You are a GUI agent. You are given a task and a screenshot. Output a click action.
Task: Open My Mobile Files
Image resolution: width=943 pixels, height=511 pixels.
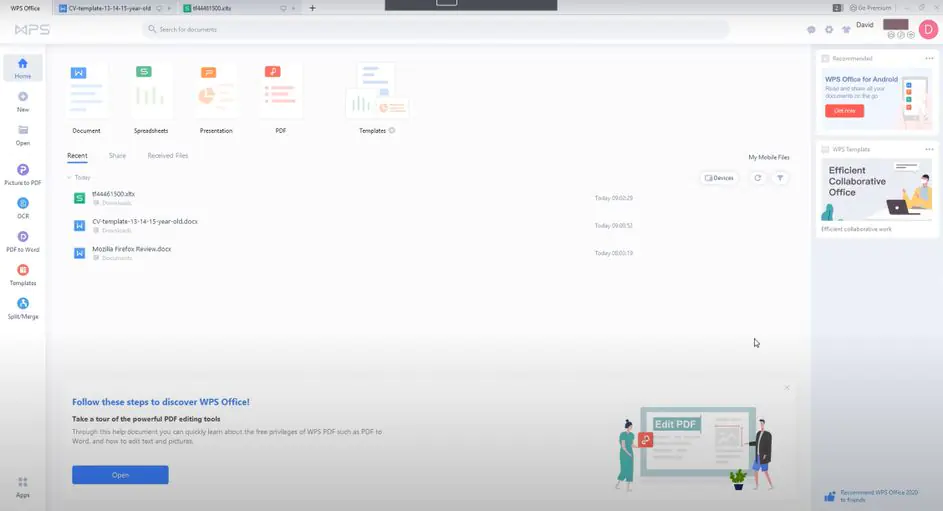point(769,158)
